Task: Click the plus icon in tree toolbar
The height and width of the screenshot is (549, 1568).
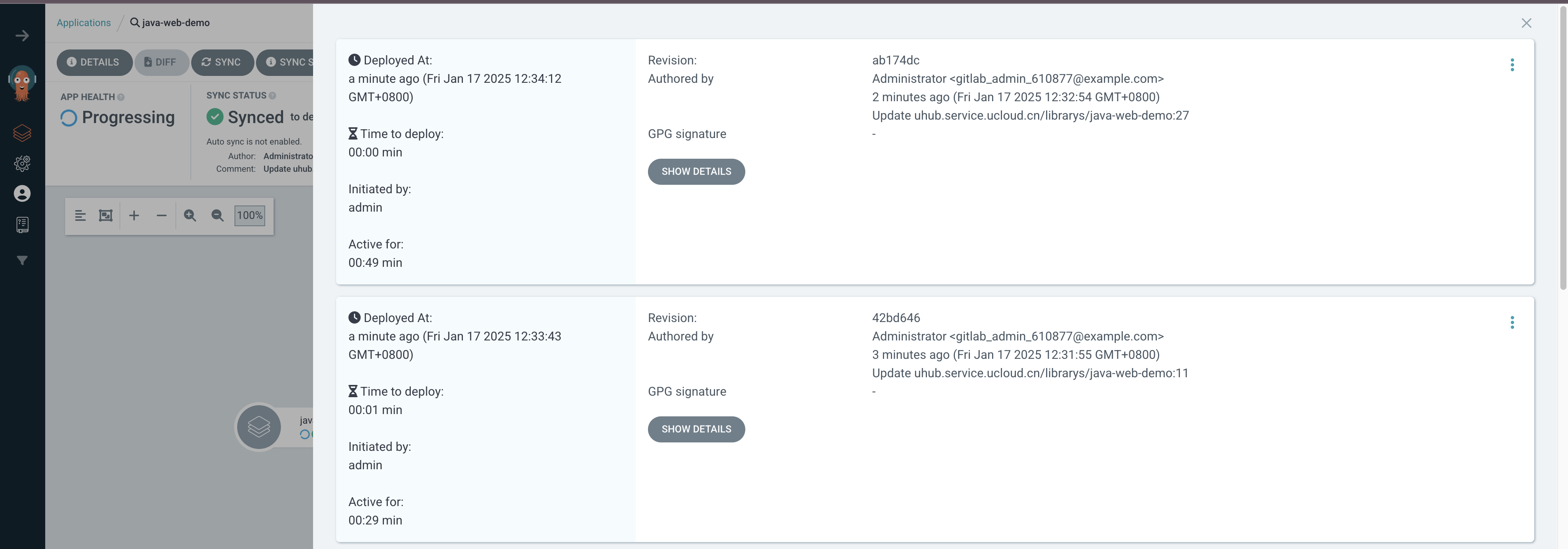Action: point(134,216)
